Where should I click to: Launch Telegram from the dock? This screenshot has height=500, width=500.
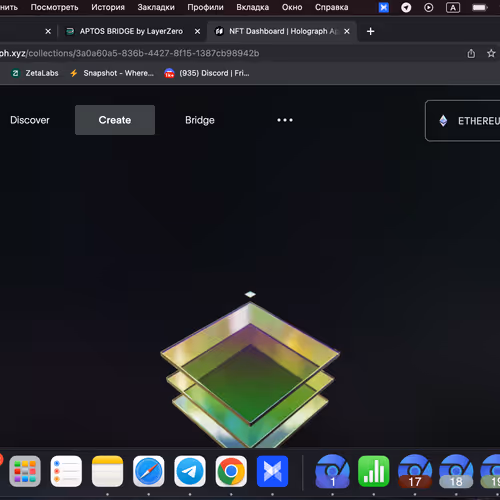pyautogui.click(x=190, y=471)
